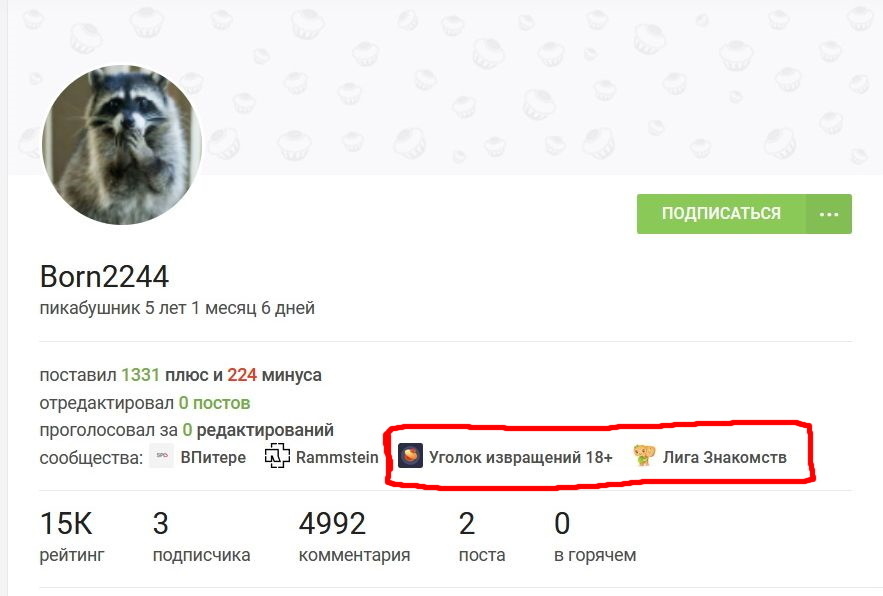Open the Rammstein community link

click(x=337, y=457)
